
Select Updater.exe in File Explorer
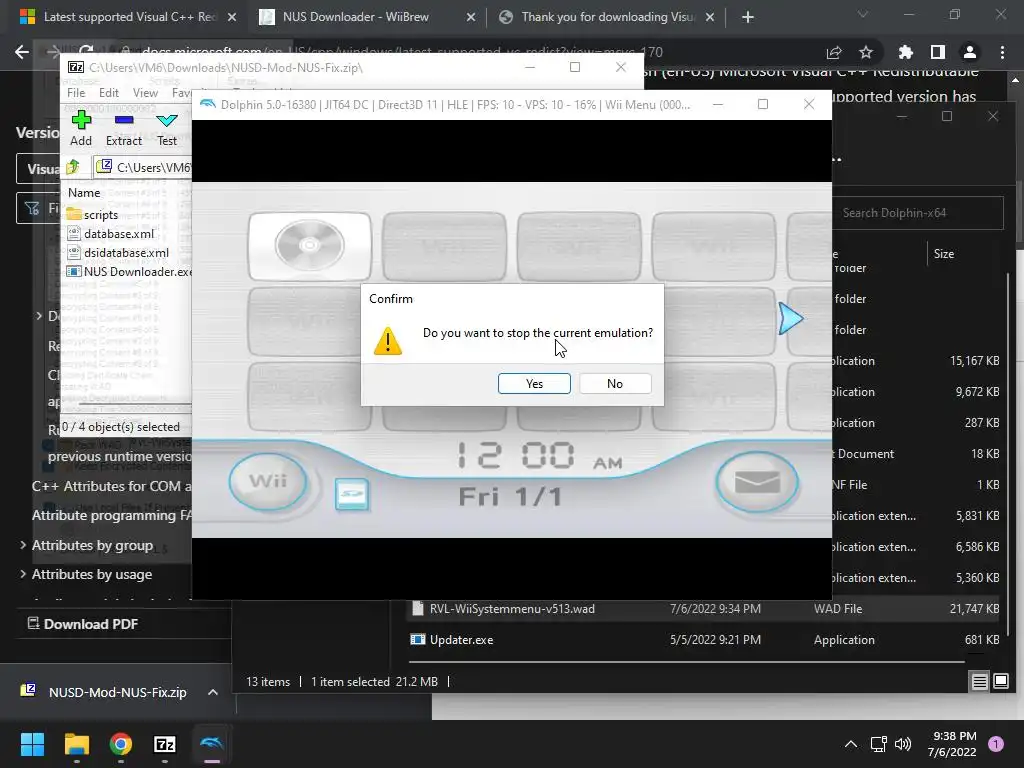click(704, 640)
